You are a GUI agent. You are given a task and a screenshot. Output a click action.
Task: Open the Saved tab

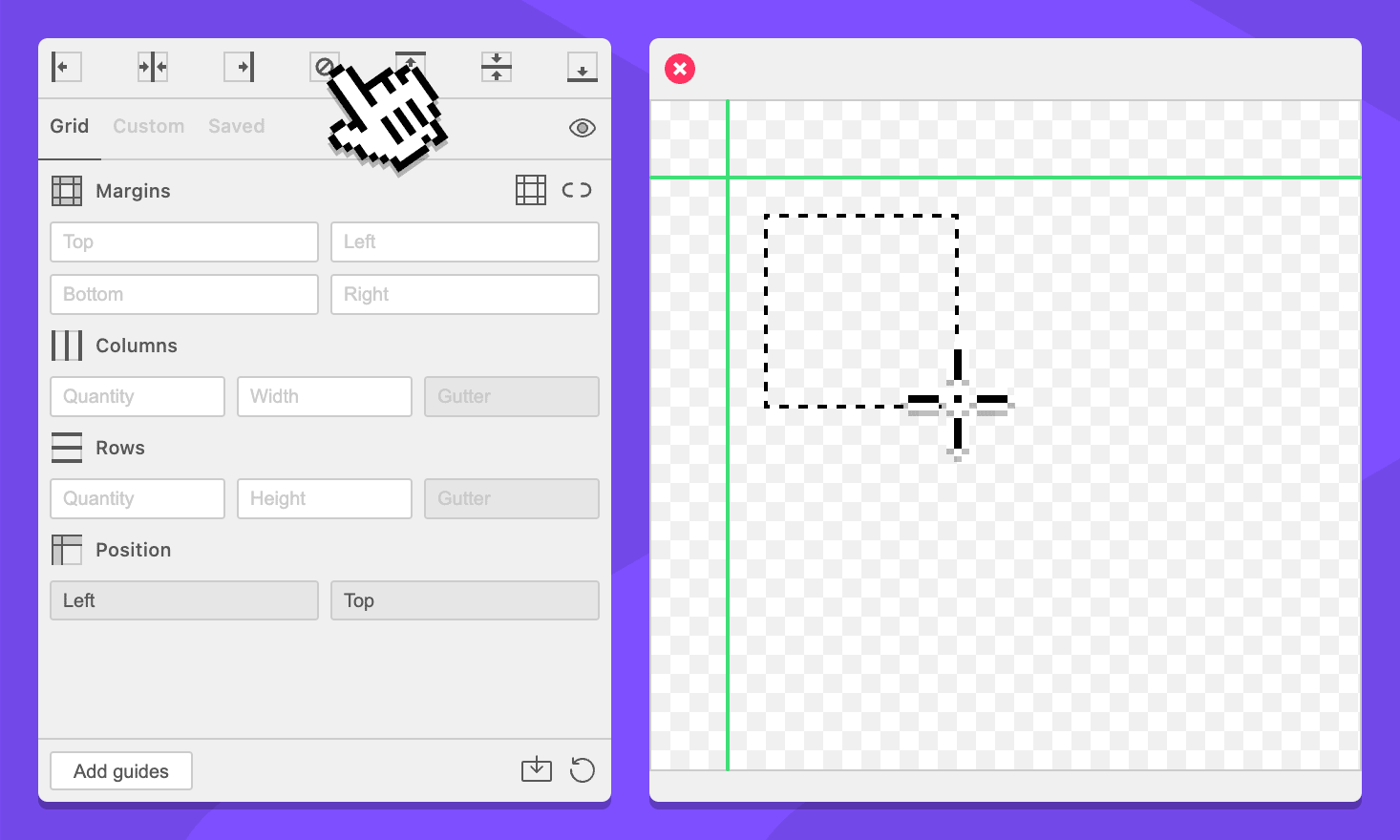[x=236, y=126]
